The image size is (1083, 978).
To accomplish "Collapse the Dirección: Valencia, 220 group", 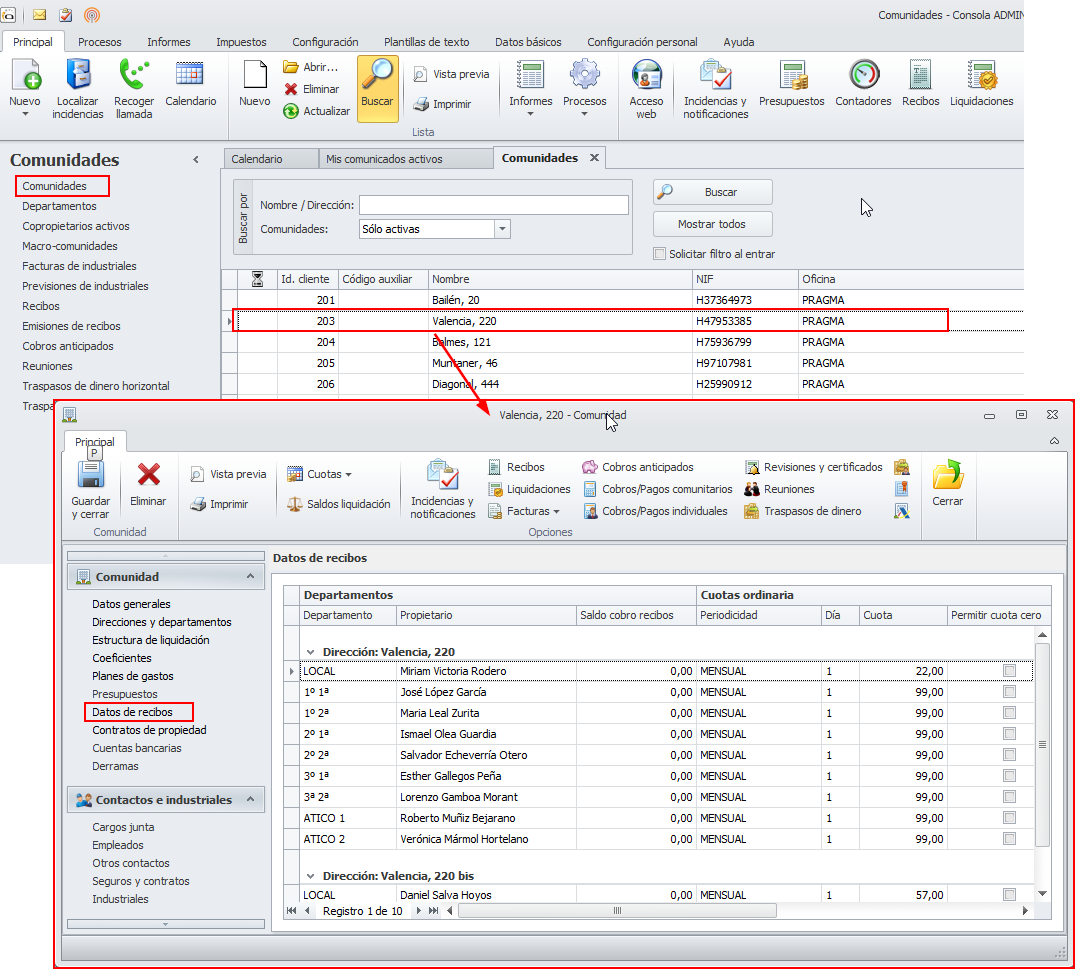I will [x=310, y=652].
